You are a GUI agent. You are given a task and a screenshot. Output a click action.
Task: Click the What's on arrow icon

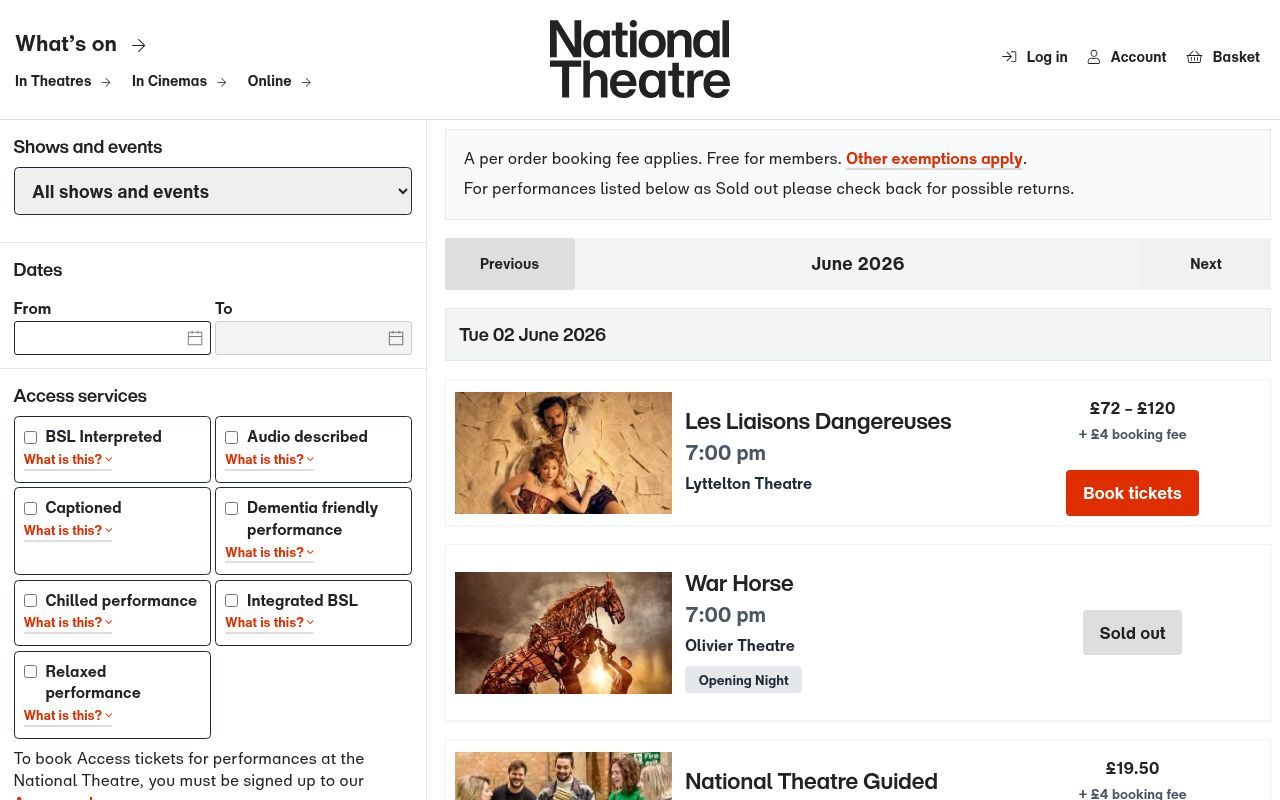click(139, 45)
